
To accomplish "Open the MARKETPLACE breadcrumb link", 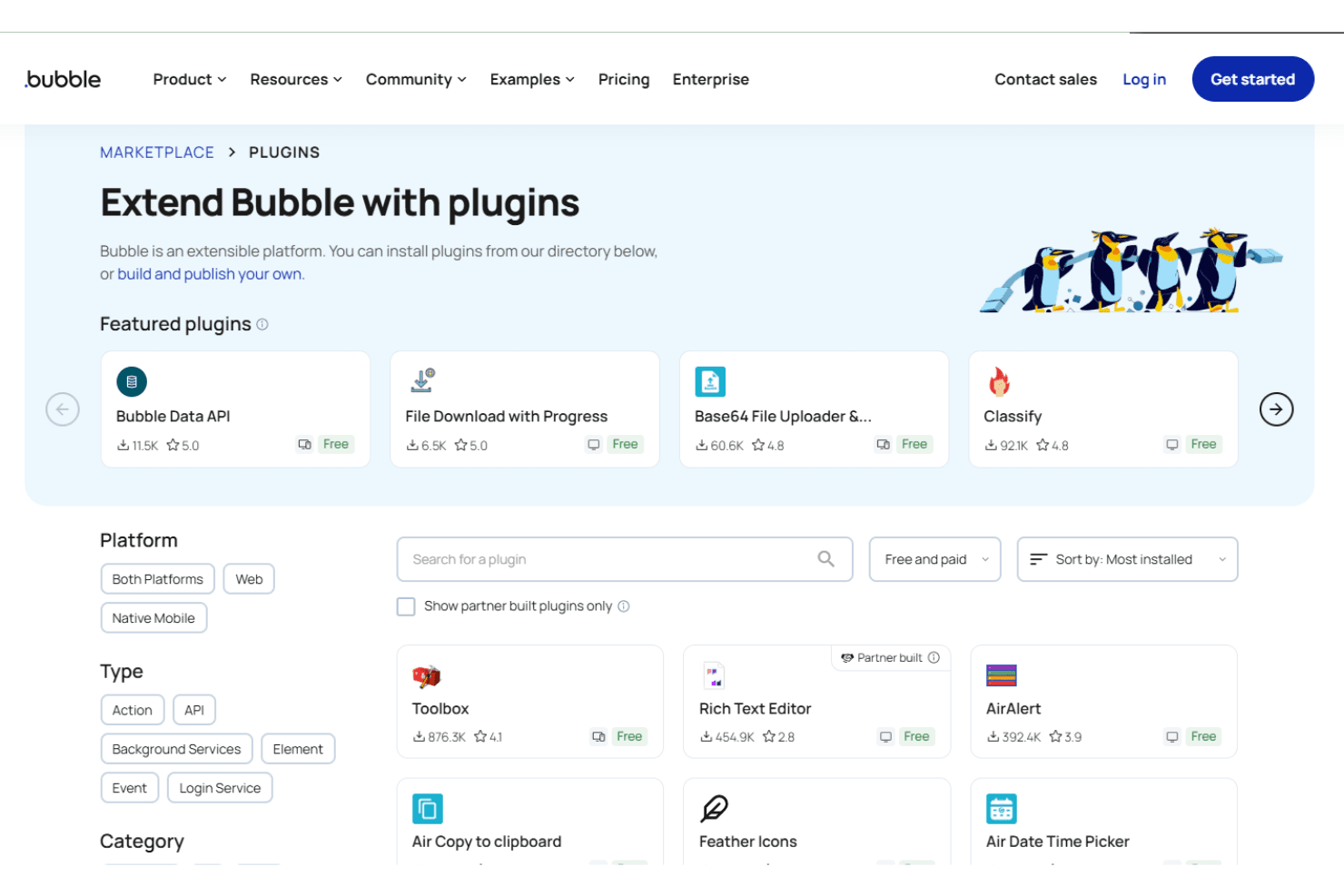I will [157, 153].
